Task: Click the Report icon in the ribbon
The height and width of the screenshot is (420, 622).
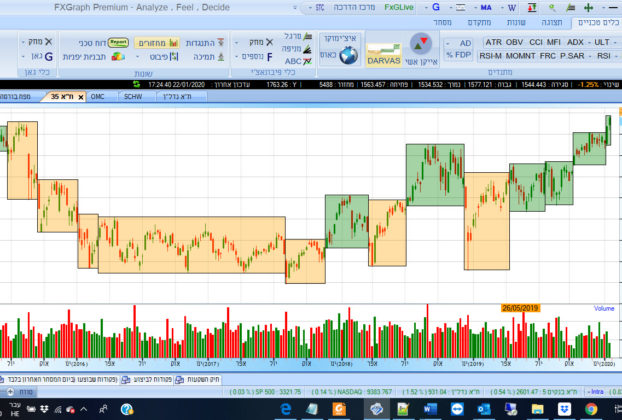Action: click(x=117, y=43)
